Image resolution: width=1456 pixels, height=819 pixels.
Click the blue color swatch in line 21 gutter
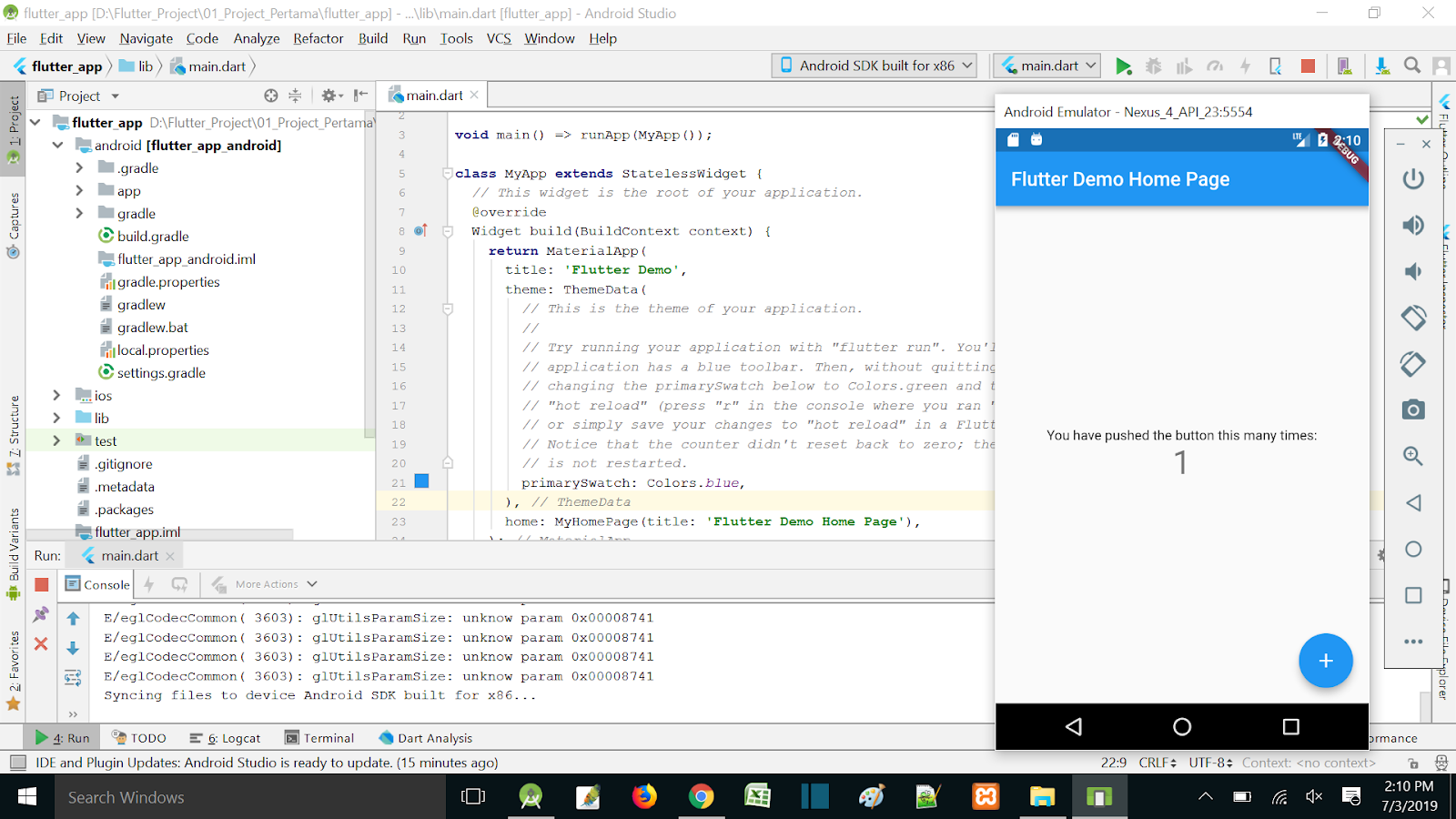[421, 481]
